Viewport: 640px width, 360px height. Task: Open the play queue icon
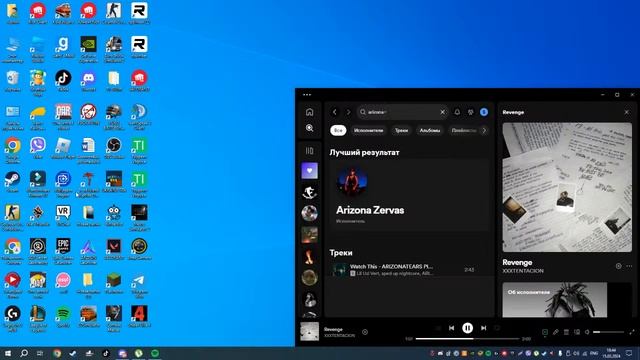(566, 332)
